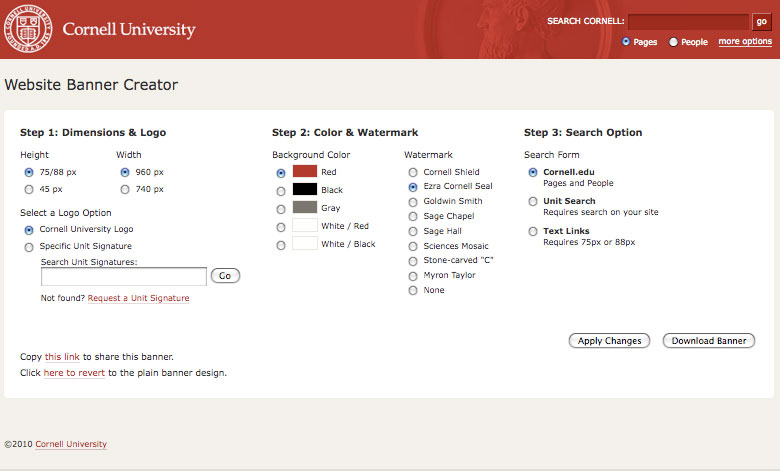Pick the Gray background color swatch
The width and height of the screenshot is (780, 471).
pyautogui.click(x=304, y=207)
